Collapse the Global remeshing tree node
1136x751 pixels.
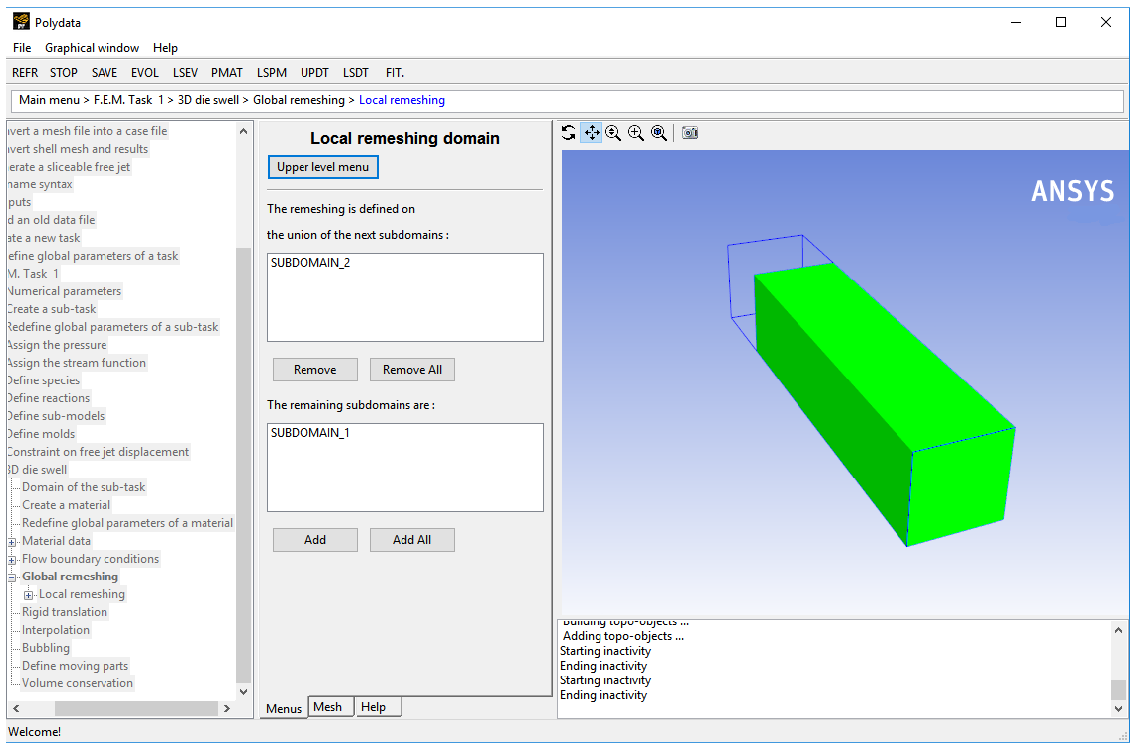[12, 576]
